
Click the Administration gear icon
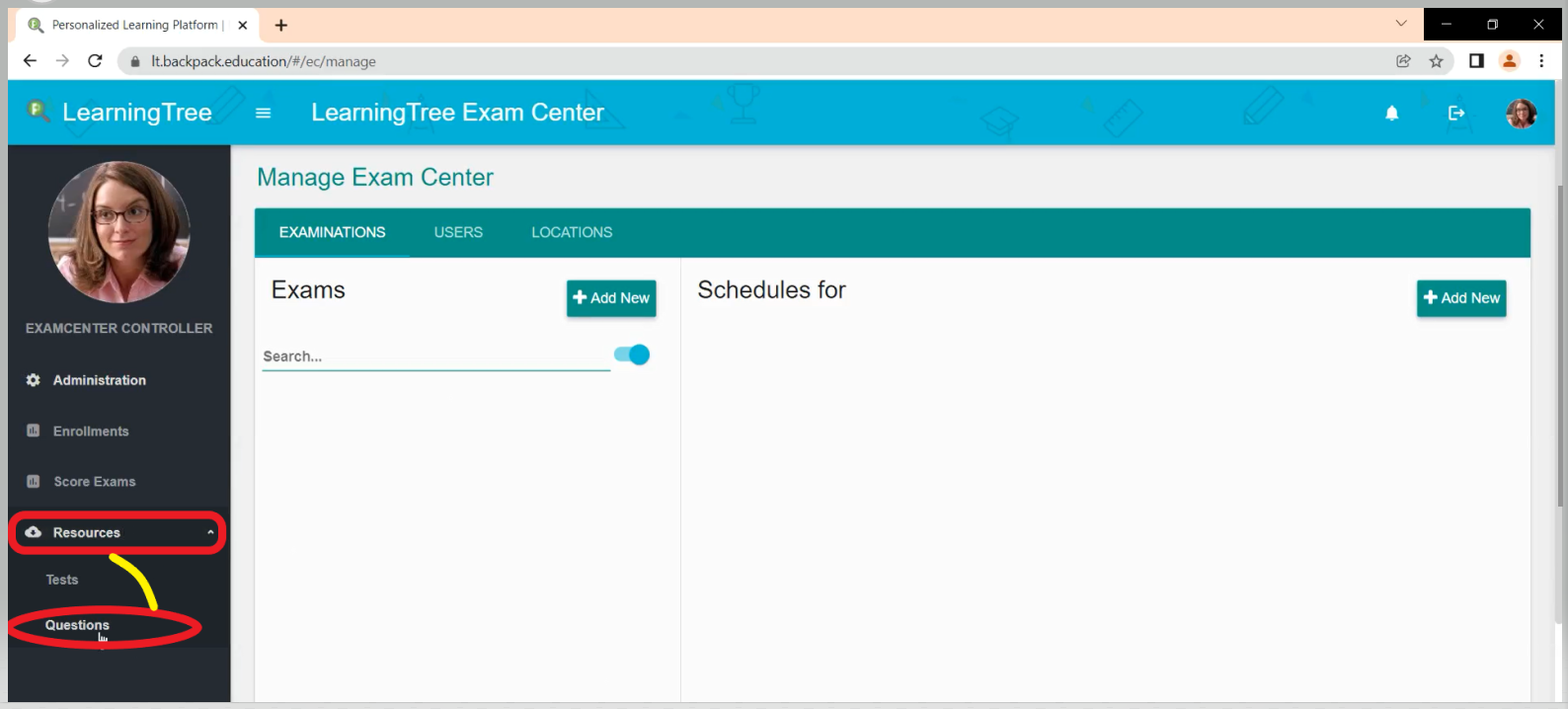(x=34, y=380)
